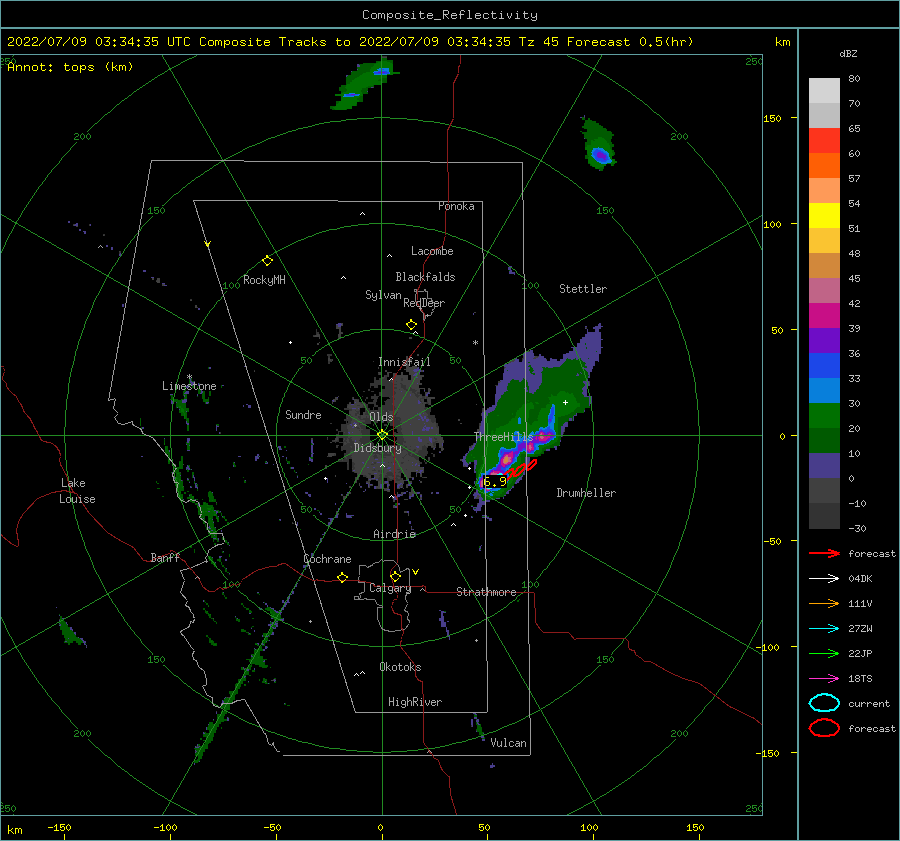Click the isolated storm cell in the northeast
The width and height of the screenshot is (900, 841).
pyautogui.click(x=599, y=145)
